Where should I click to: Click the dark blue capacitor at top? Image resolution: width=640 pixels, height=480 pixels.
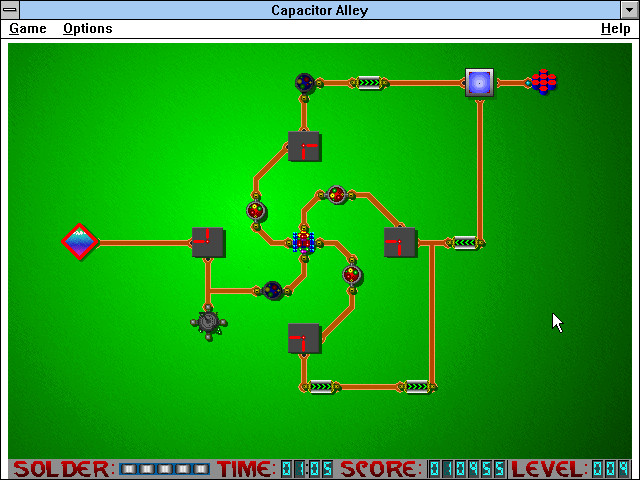[x=305, y=82]
